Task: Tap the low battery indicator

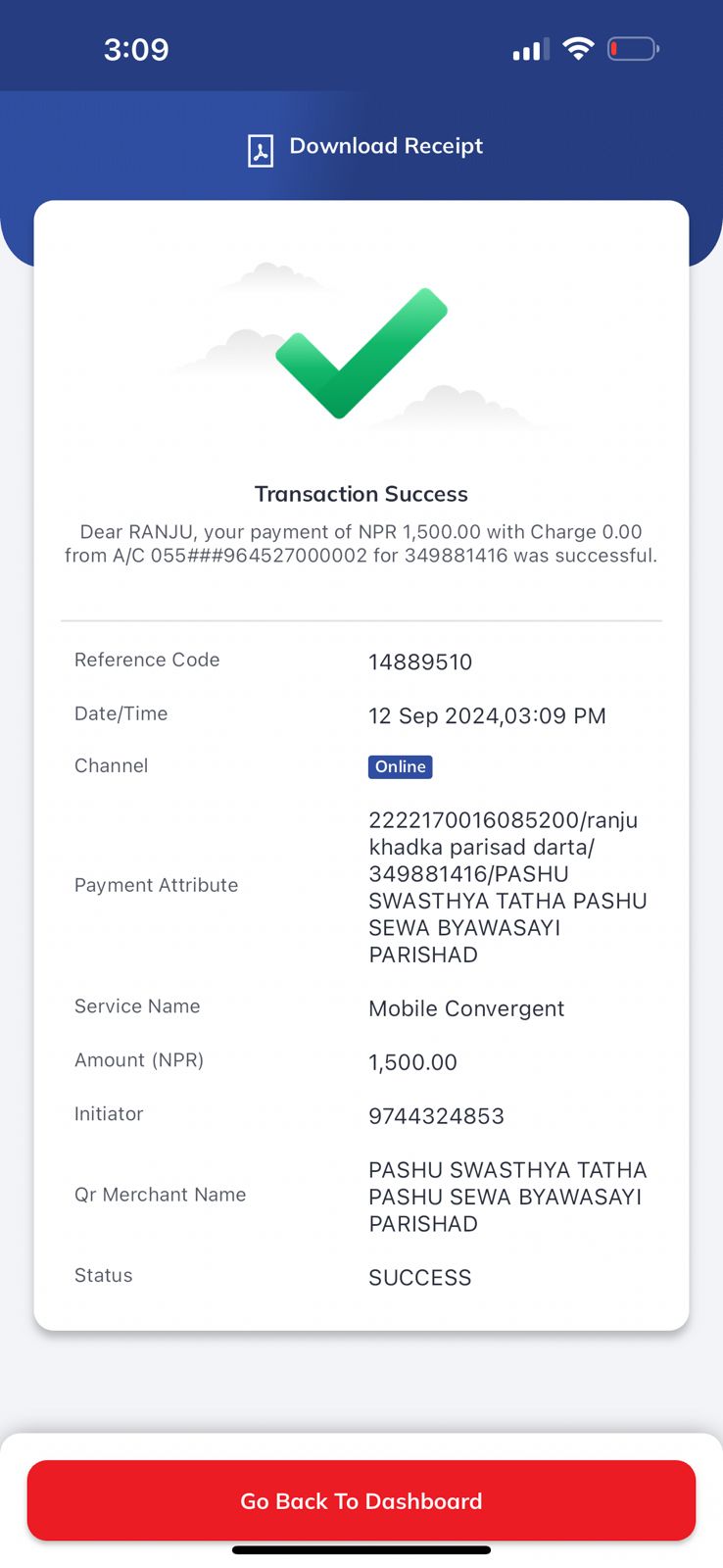Action: [x=633, y=48]
